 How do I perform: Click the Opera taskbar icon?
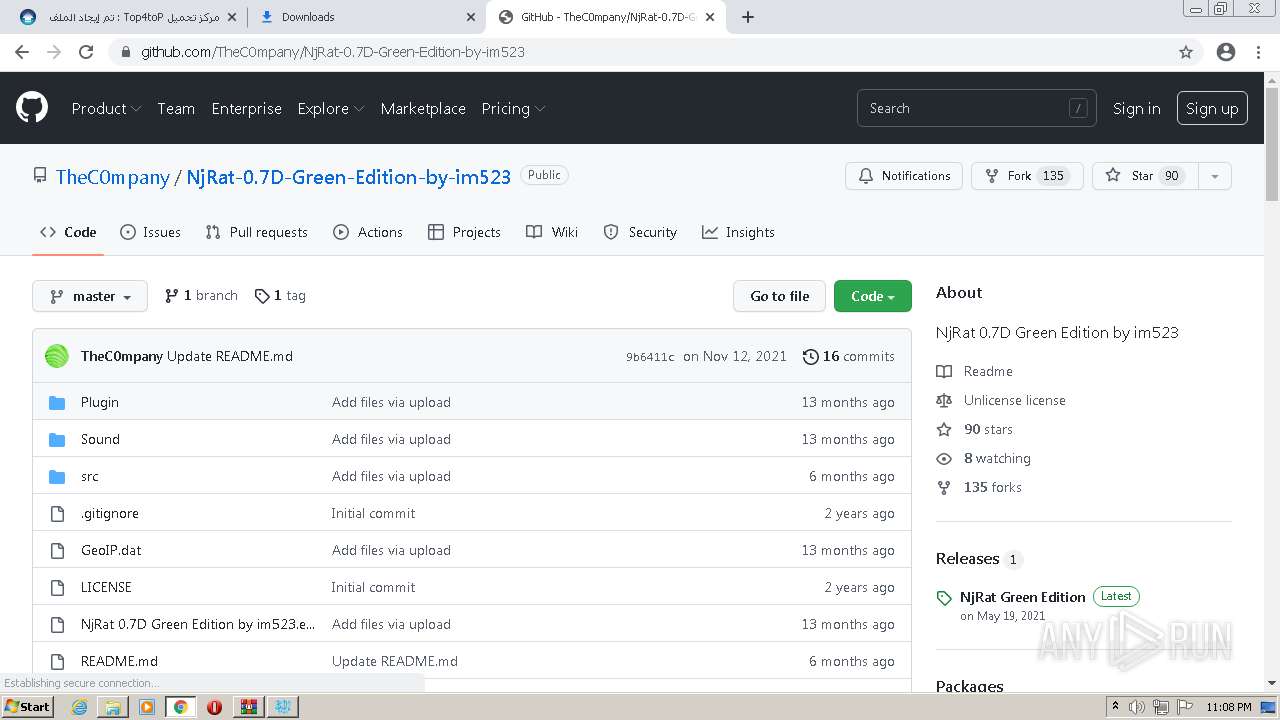click(214, 707)
